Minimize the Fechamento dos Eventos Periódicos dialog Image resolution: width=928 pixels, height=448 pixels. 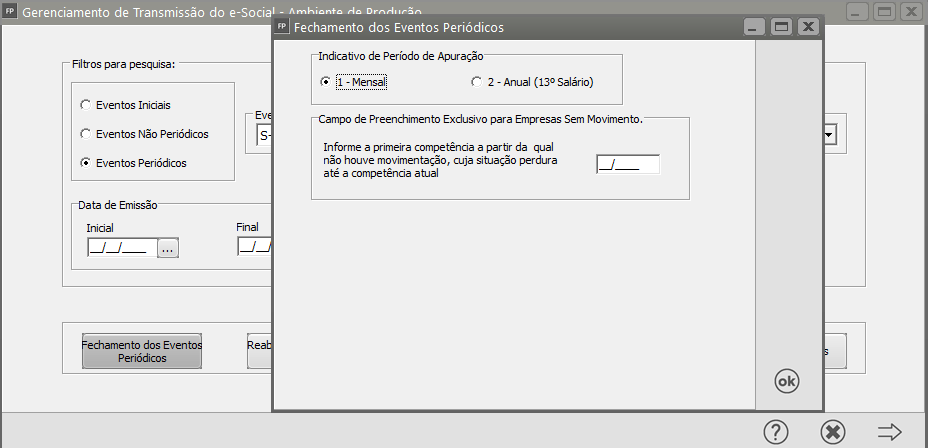click(756, 27)
